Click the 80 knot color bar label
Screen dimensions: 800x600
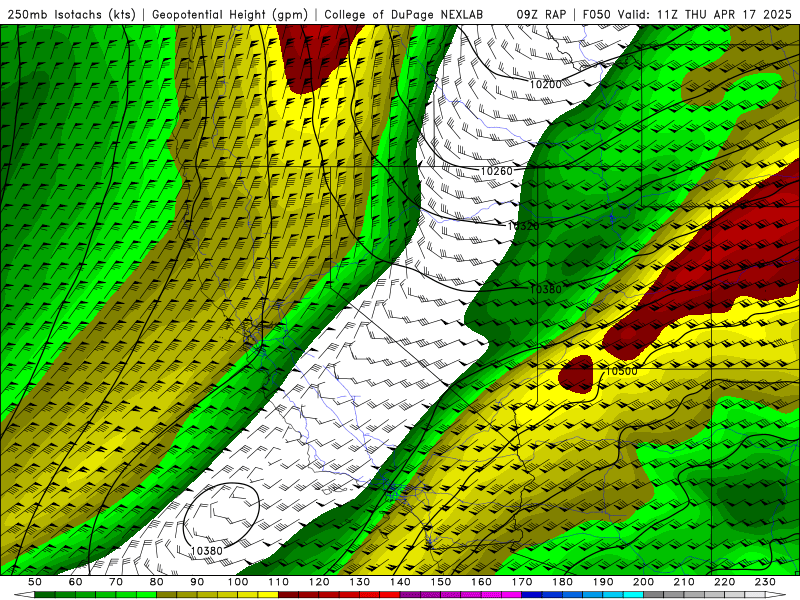point(157,582)
